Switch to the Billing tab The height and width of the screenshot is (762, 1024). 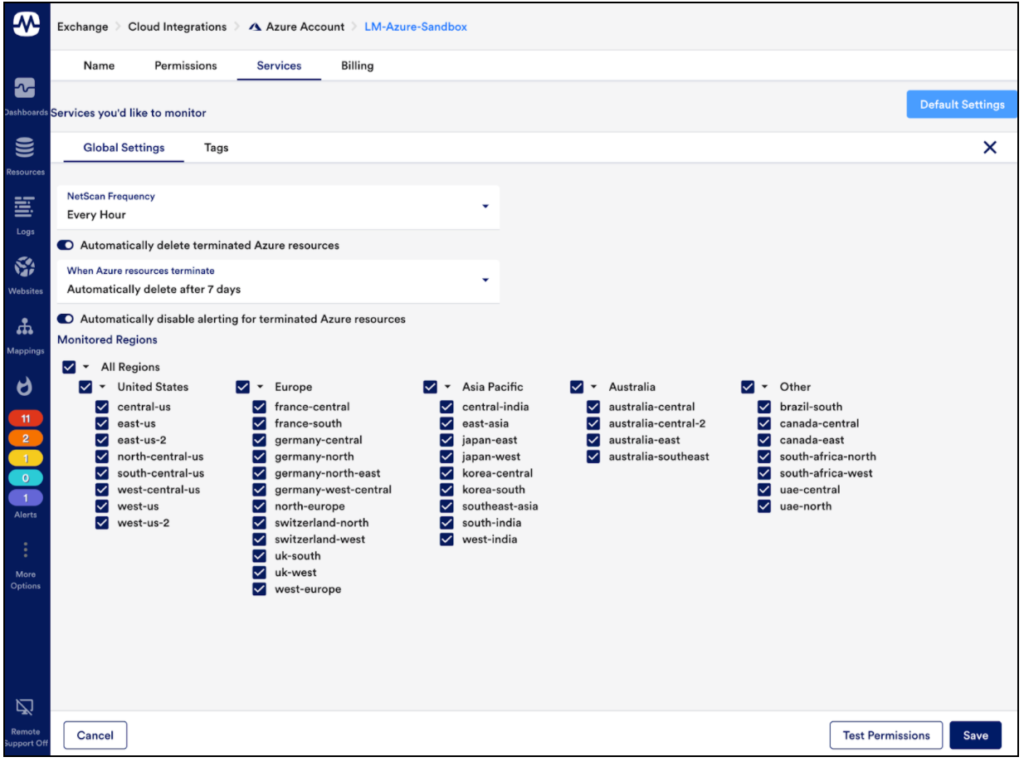point(357,66)
